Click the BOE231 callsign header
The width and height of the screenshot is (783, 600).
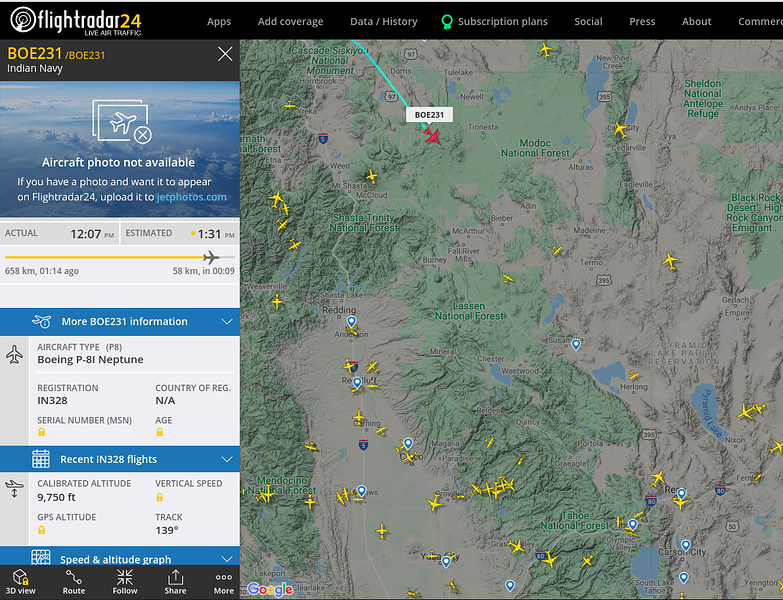click(x=35, y=53)
